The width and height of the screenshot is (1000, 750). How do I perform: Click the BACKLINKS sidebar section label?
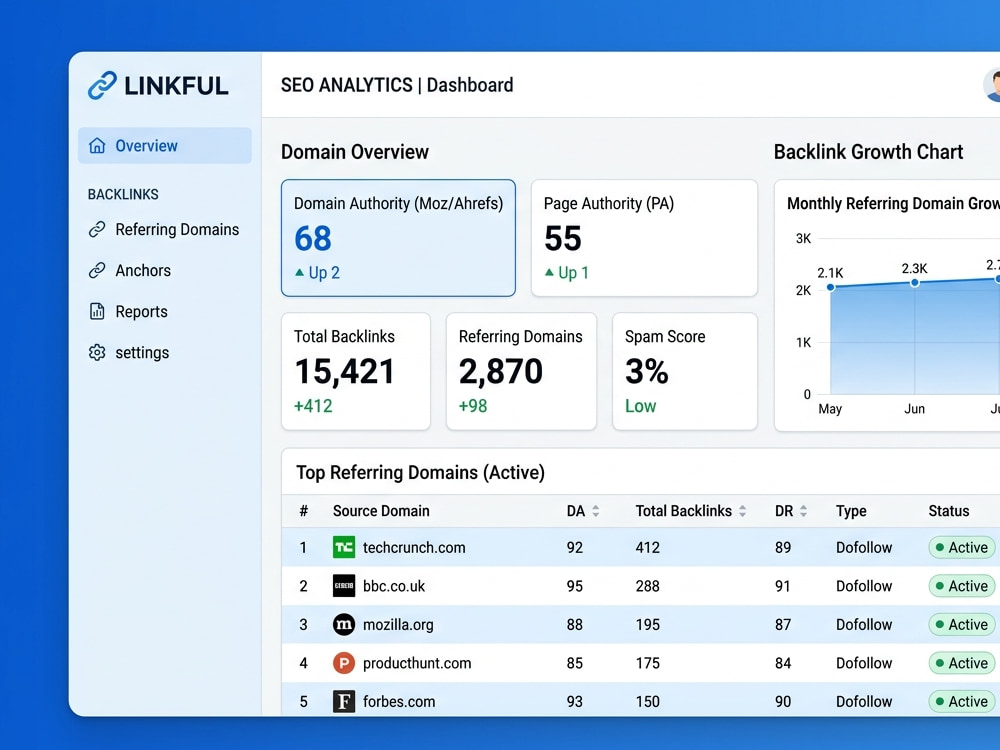click(x=123, y=195)
